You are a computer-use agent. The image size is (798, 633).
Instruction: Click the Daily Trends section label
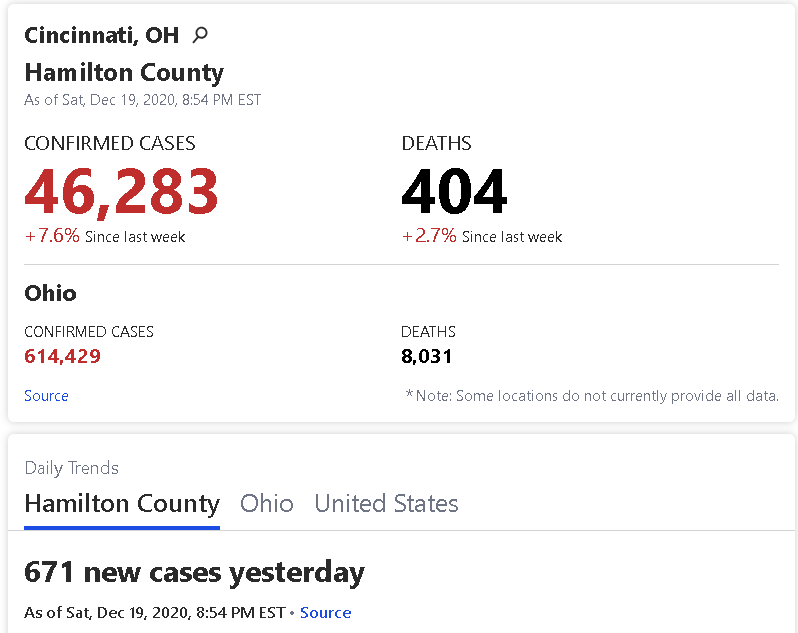(71, 468)
